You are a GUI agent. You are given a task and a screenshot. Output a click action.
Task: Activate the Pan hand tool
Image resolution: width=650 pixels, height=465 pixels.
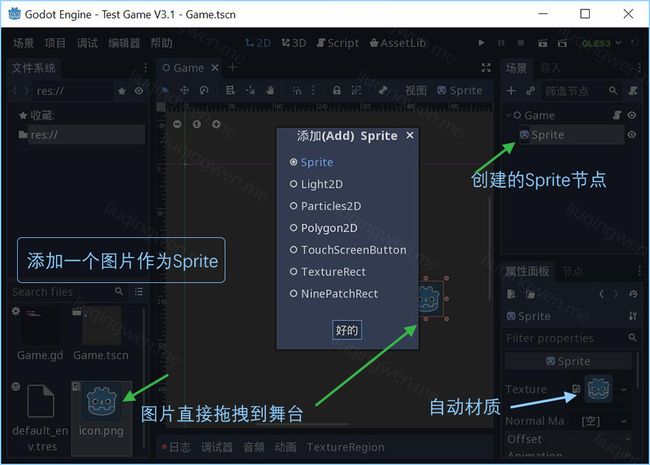(x=269, y=90)
